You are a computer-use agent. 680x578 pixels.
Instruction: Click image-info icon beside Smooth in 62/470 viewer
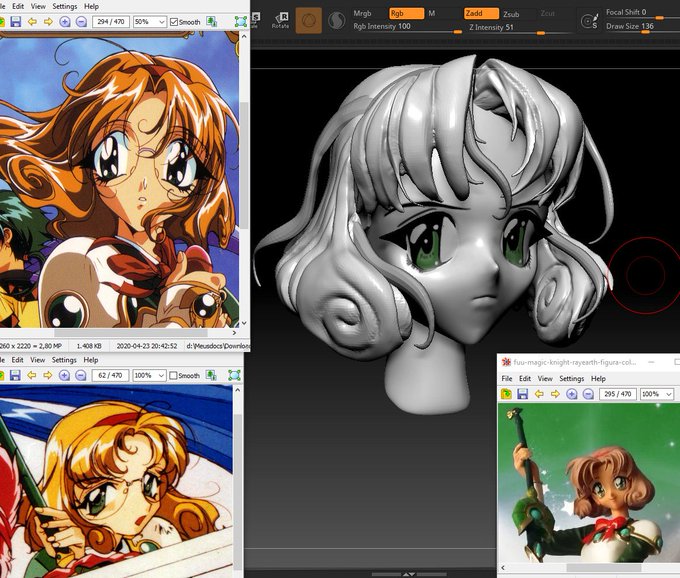click(211, 375)
